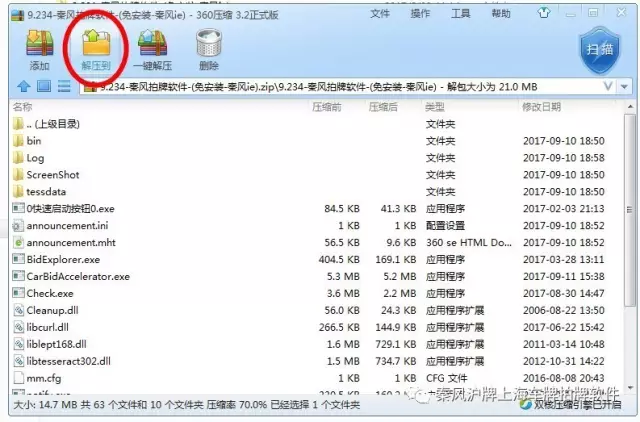This screenshot has width=640, height=422.
Task: Click the Check.exe file icon
Action: [18, 293]
